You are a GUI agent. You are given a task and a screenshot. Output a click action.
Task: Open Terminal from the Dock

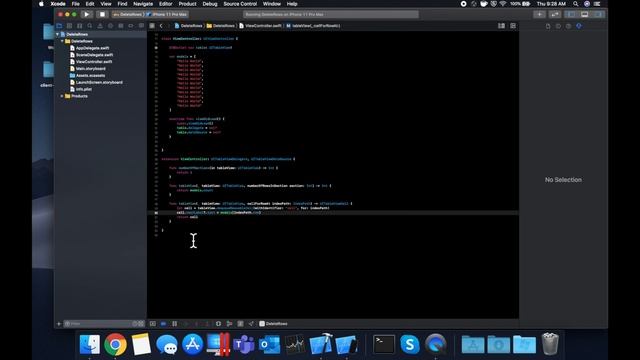[384, 344]
